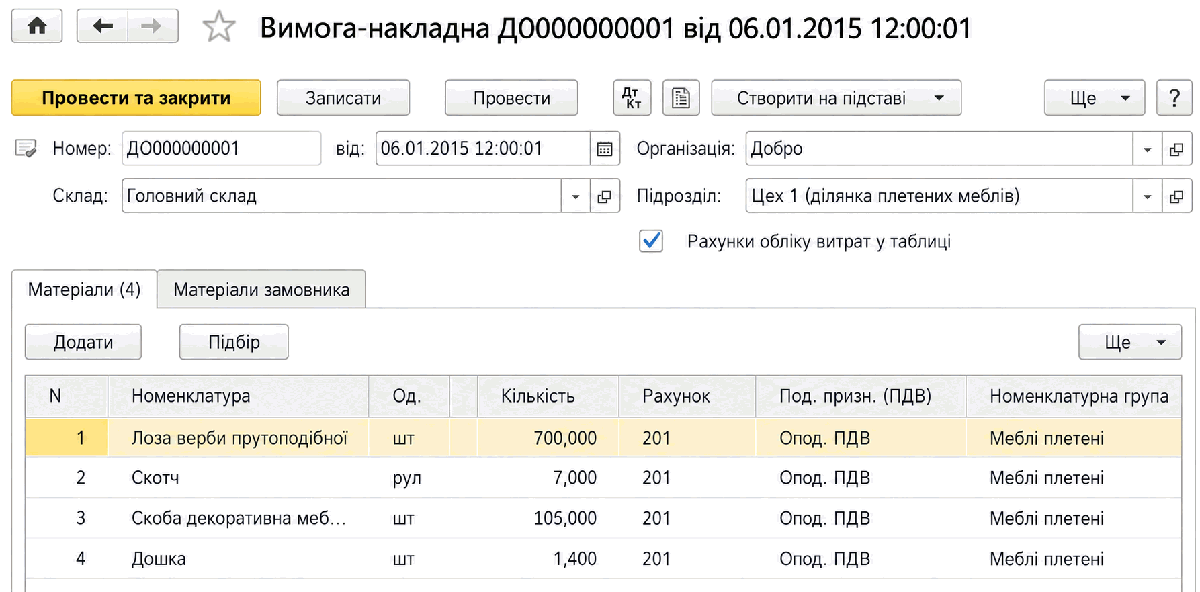Click Додати to add a row
Viewport: 1200px width, 592px height.
coord(83,342)
